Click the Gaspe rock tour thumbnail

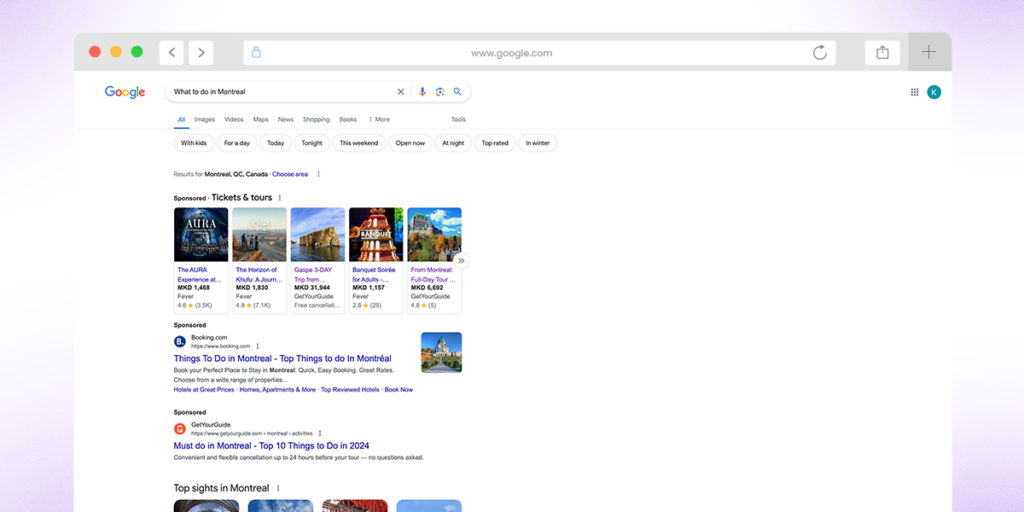317,234
